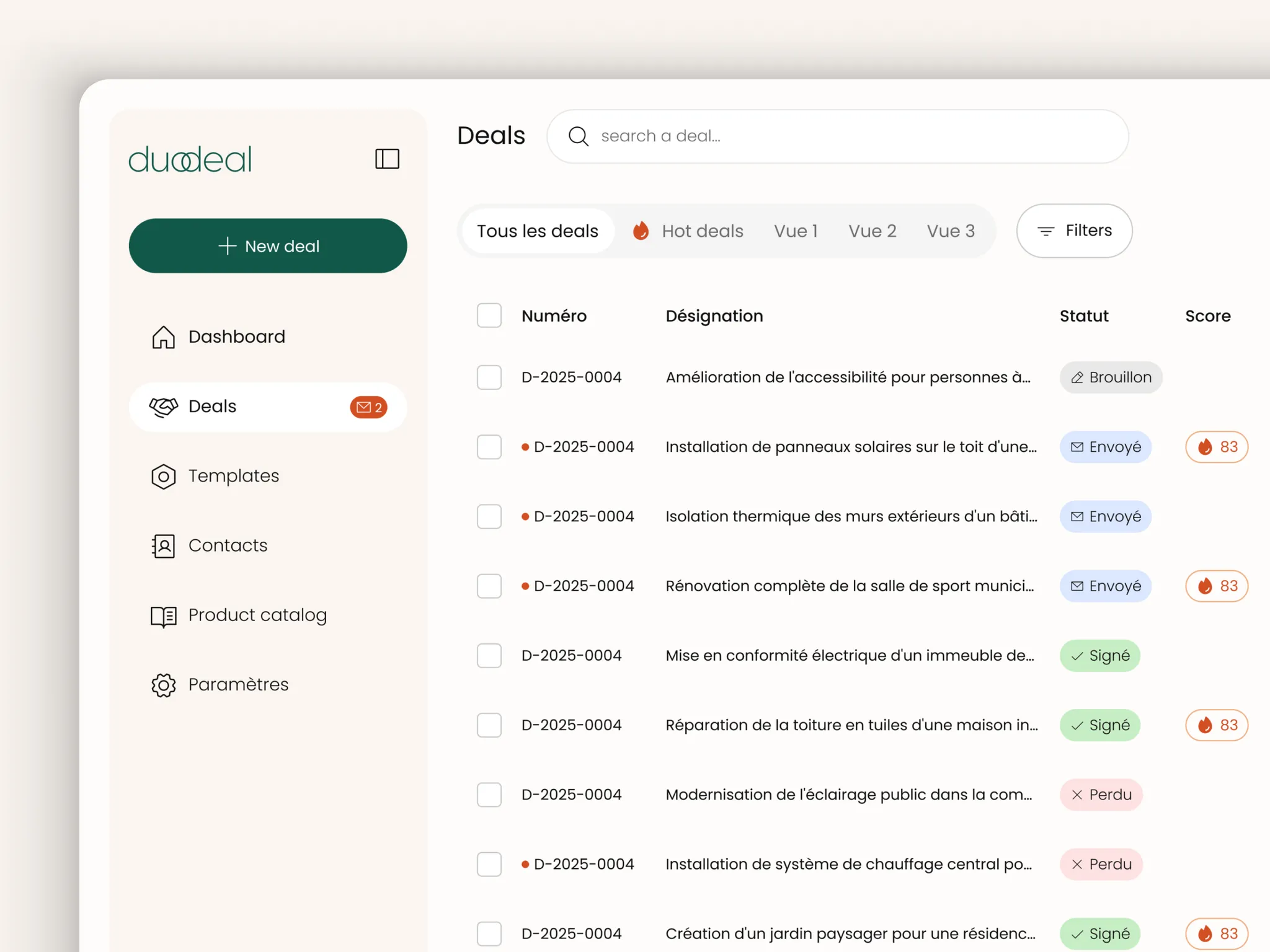1270x952 pixels.
Task: Click score 83 badge for jardin paysager deal
Action: (1217, 933)
